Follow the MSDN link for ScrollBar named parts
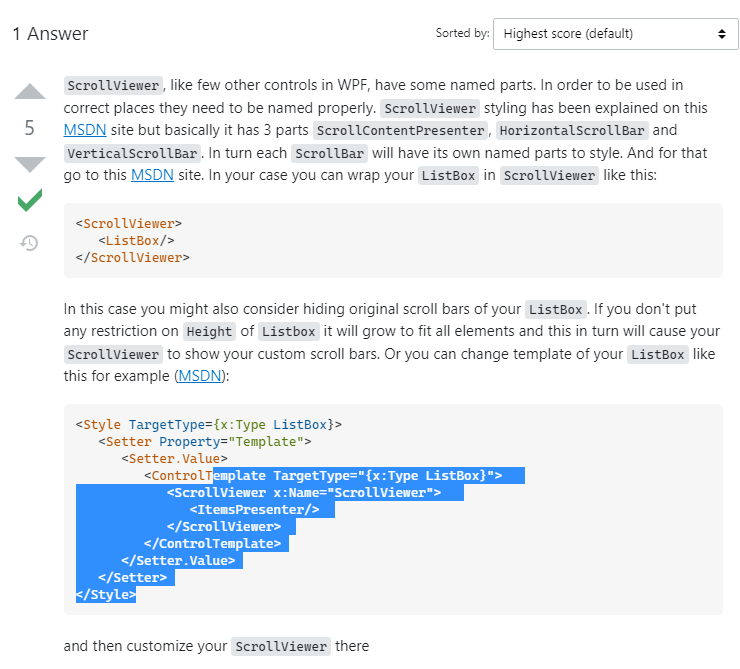The width and height of the screenshot is (740, 669). tap(152, 175)
